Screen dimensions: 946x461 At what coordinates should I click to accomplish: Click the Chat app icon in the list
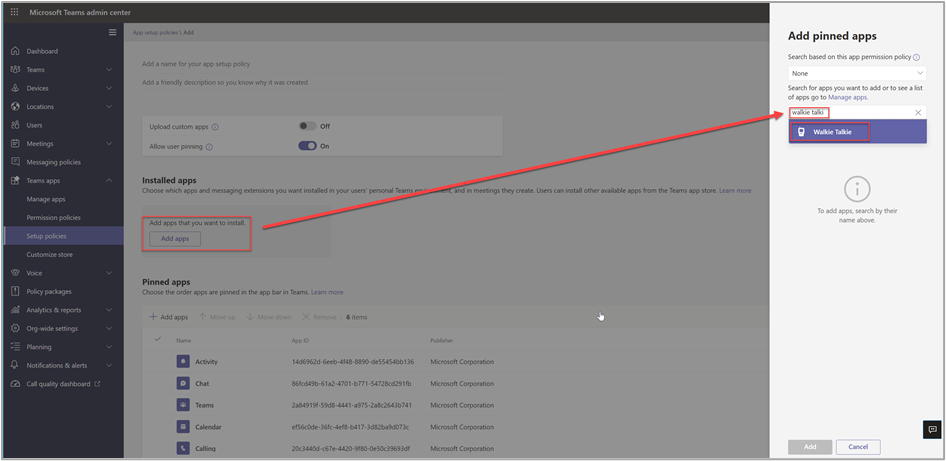[183, 383]
